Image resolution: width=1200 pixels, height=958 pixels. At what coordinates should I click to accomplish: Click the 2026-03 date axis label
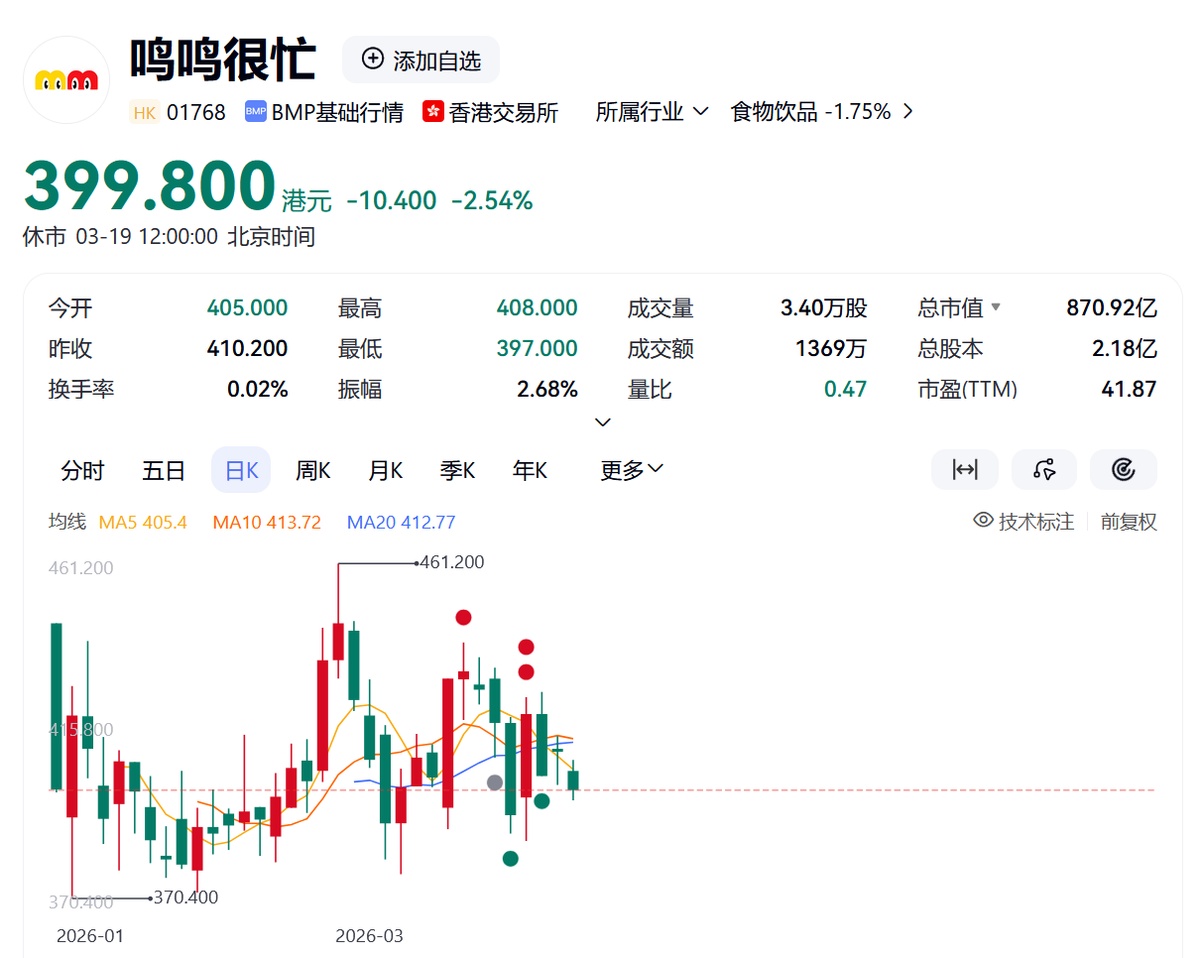click(370, 936)
